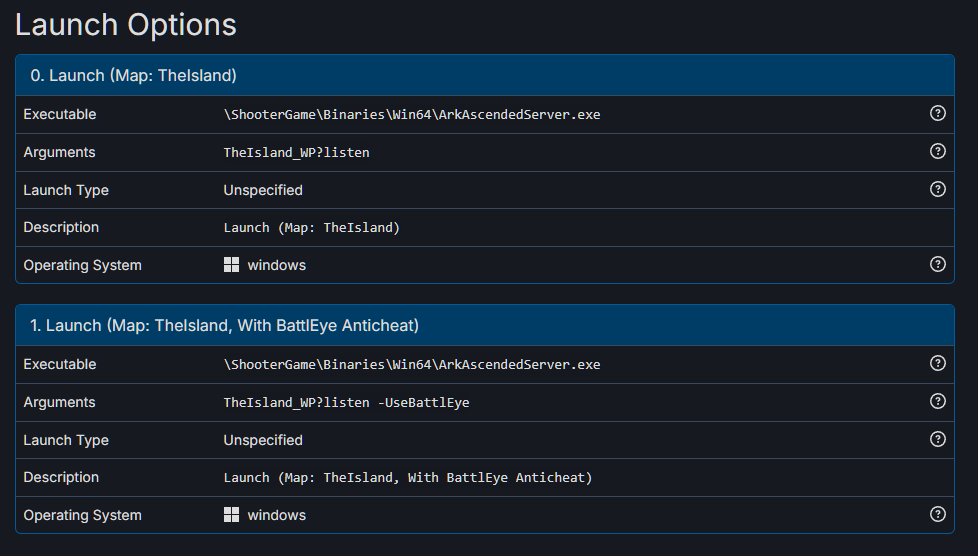978x556 pixels.
Task: Click 'TheIsland_WP?listen' arguments value in section 0
Action: point(296,153)
